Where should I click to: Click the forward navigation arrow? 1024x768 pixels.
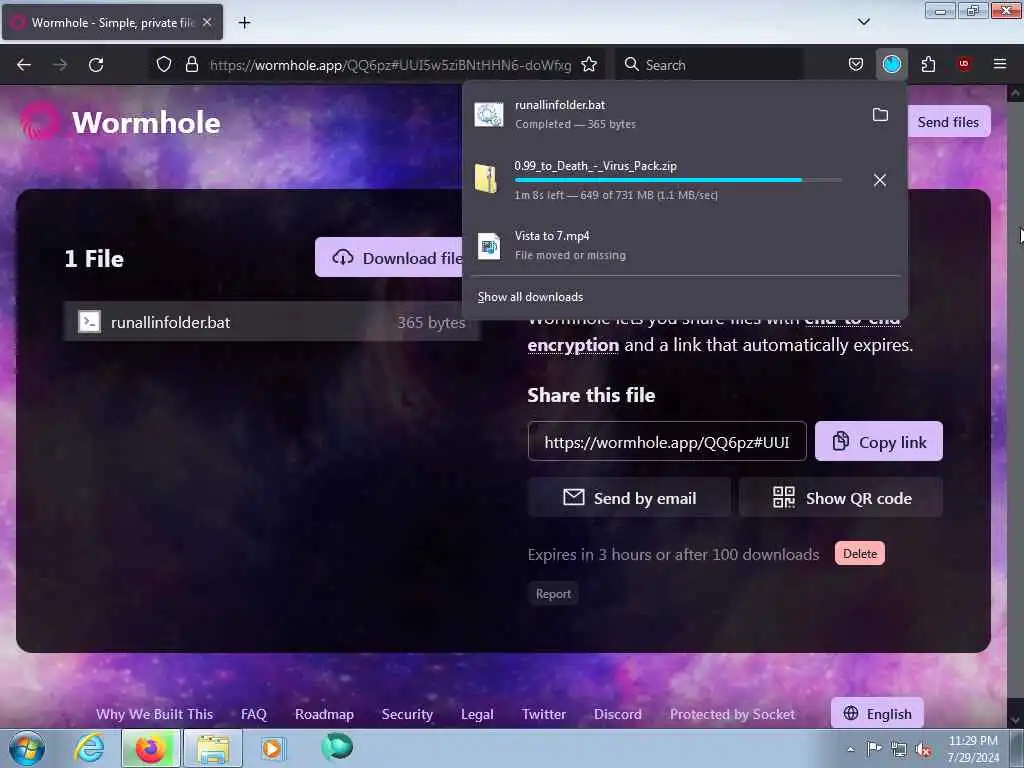tap(60, 65)
